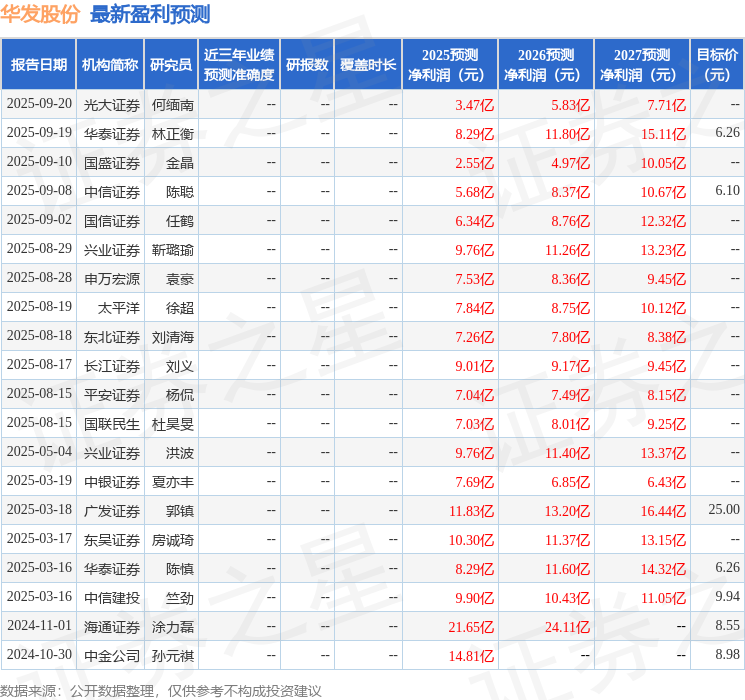Click analyst name 房诚琦
This screenshot has height=700, width=745.
(172, 540)
